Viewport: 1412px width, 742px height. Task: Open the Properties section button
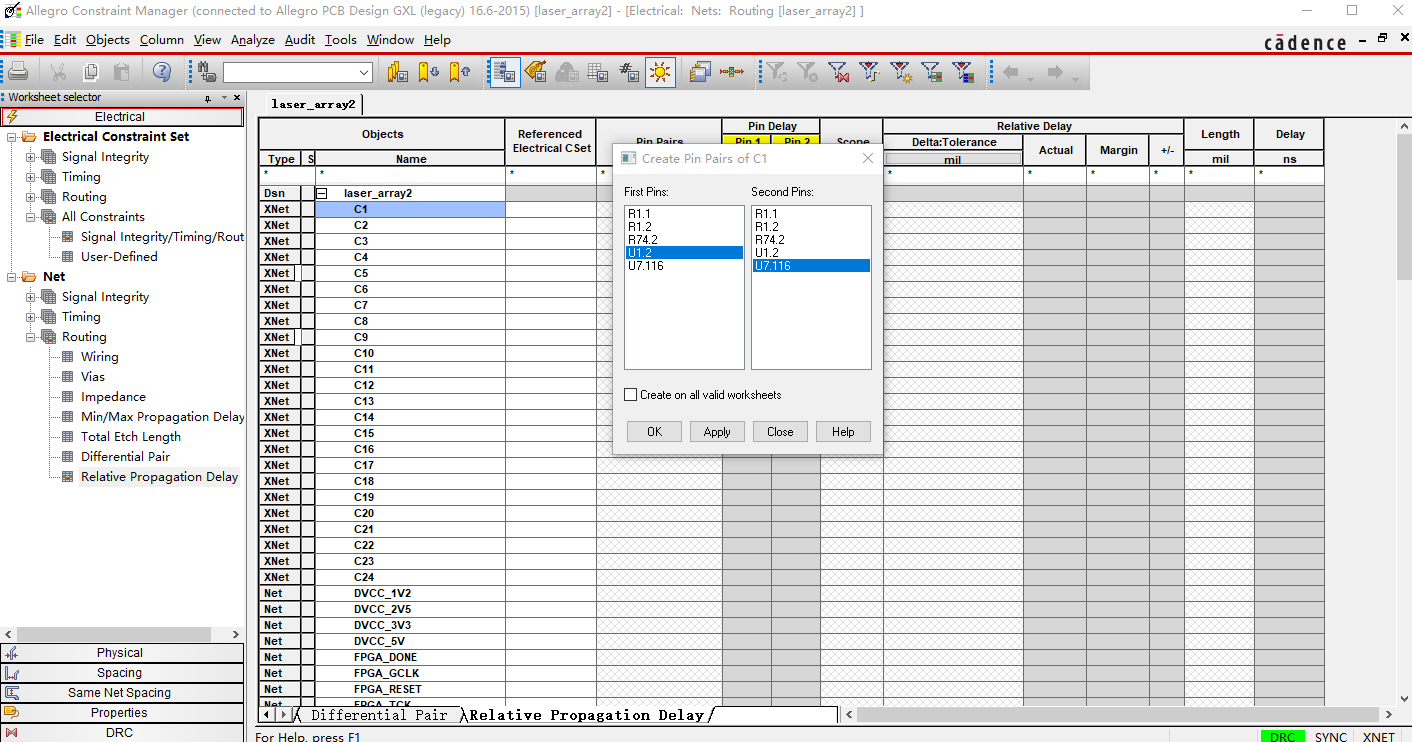(x=121, y=713)
